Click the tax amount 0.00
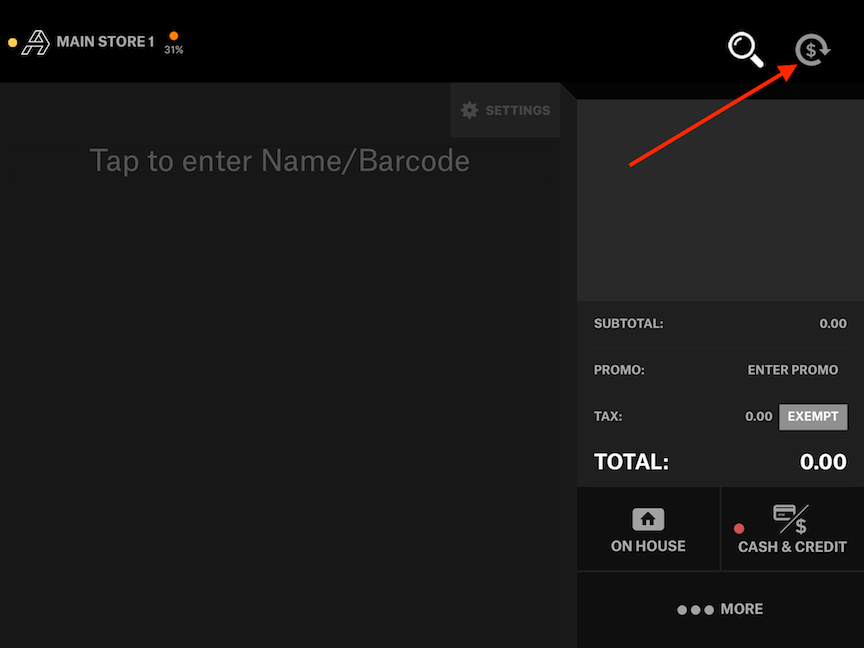The image size is (864, 648). point(758,417)
